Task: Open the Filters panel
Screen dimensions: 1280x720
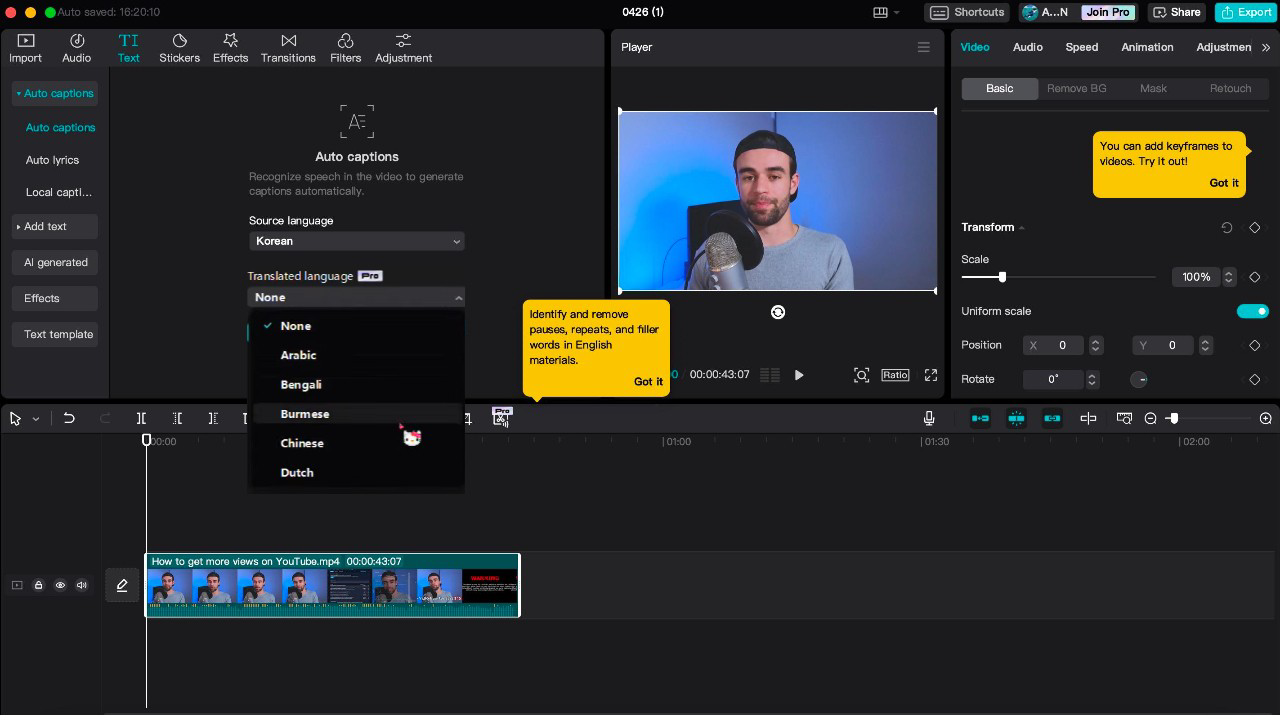Action: [x=345, y=45]
